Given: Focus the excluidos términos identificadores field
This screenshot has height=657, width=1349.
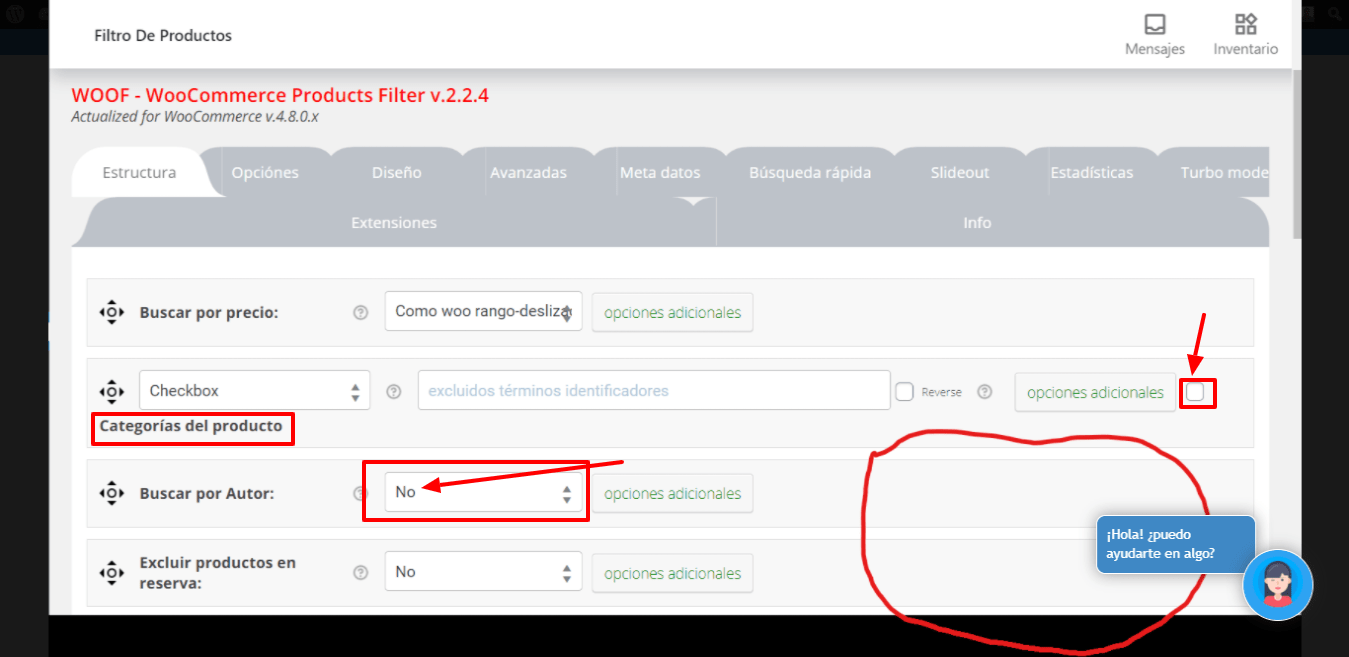Looking at the screenshot, I should point(654,390).
